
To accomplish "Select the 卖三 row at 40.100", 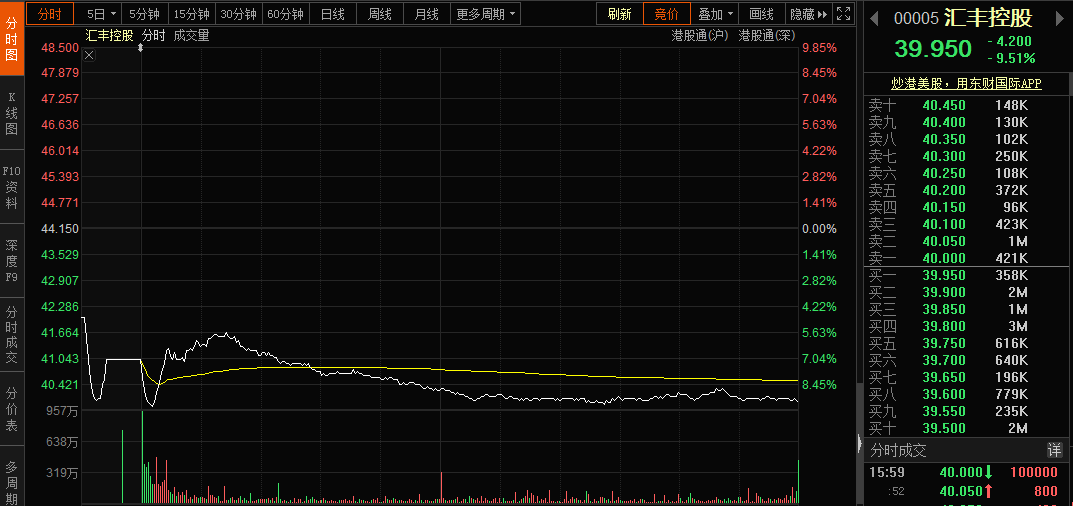I will coord(968,224).
